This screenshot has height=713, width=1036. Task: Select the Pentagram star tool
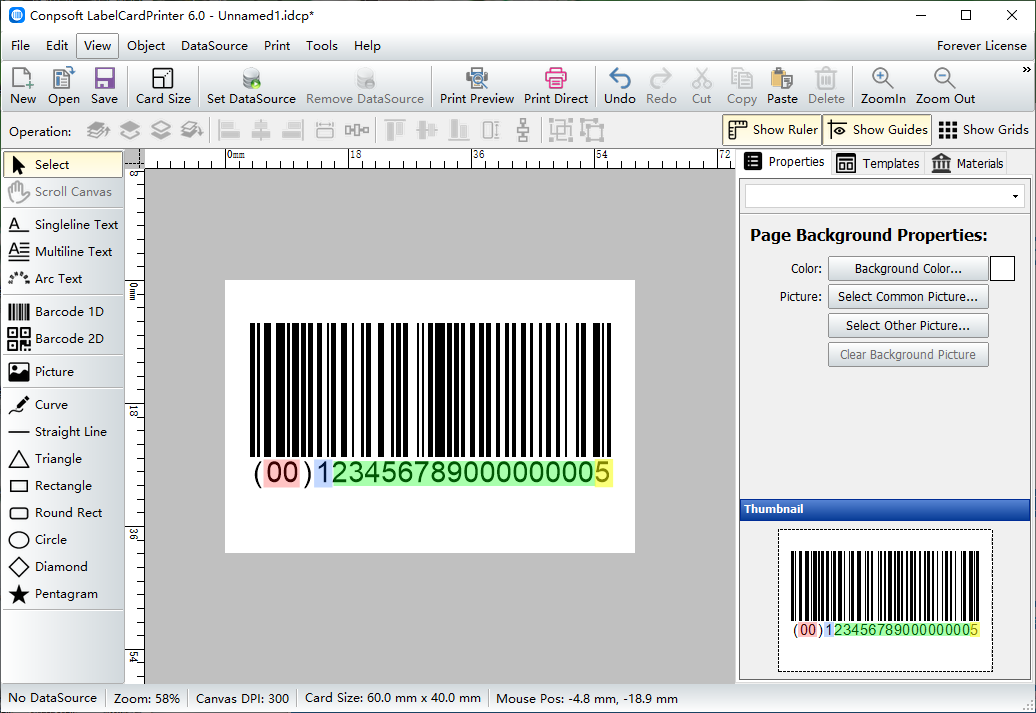[x=63, y=594]
